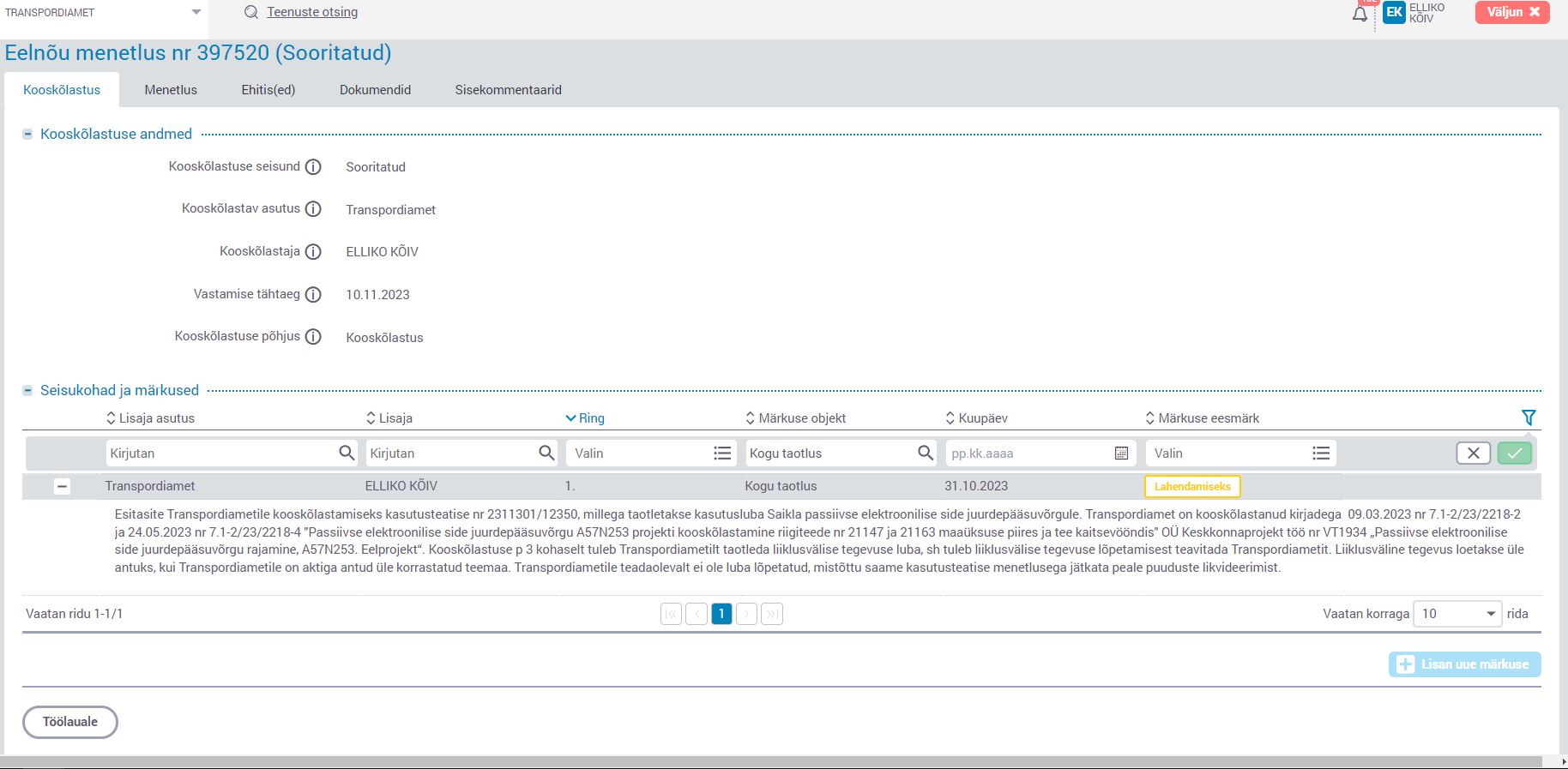The width and height of the screenshot is (1568, 769).
Task: Sort by Lisaja asutus column
Action: click(150, 418)
